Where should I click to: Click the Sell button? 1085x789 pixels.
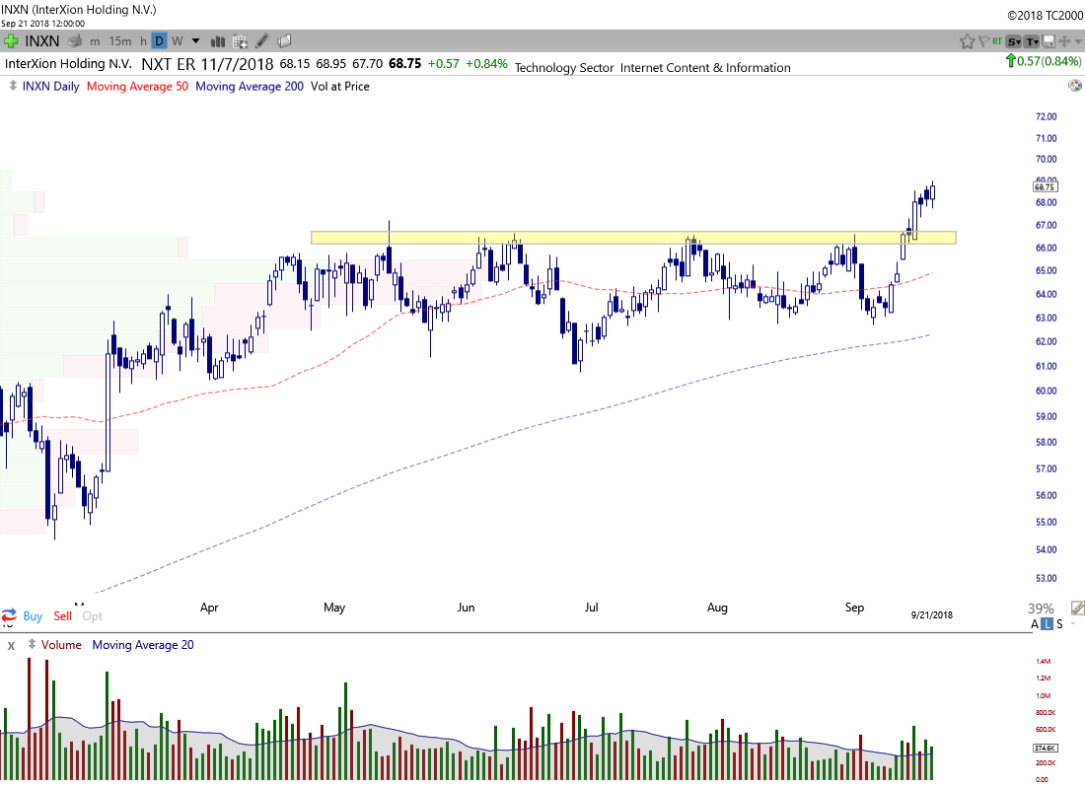point(63,616)
